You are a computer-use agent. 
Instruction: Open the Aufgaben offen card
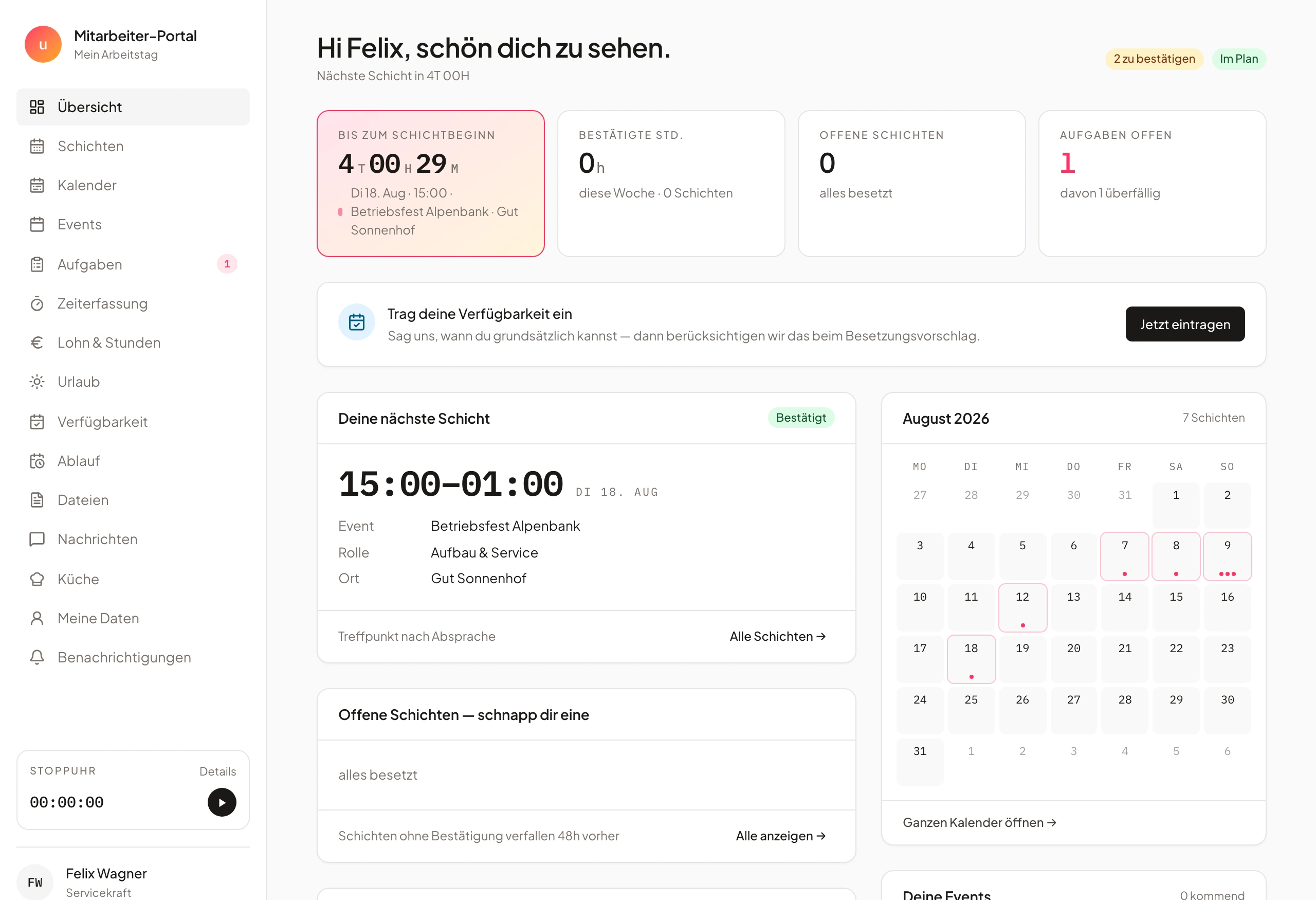tap(1153, 184)
